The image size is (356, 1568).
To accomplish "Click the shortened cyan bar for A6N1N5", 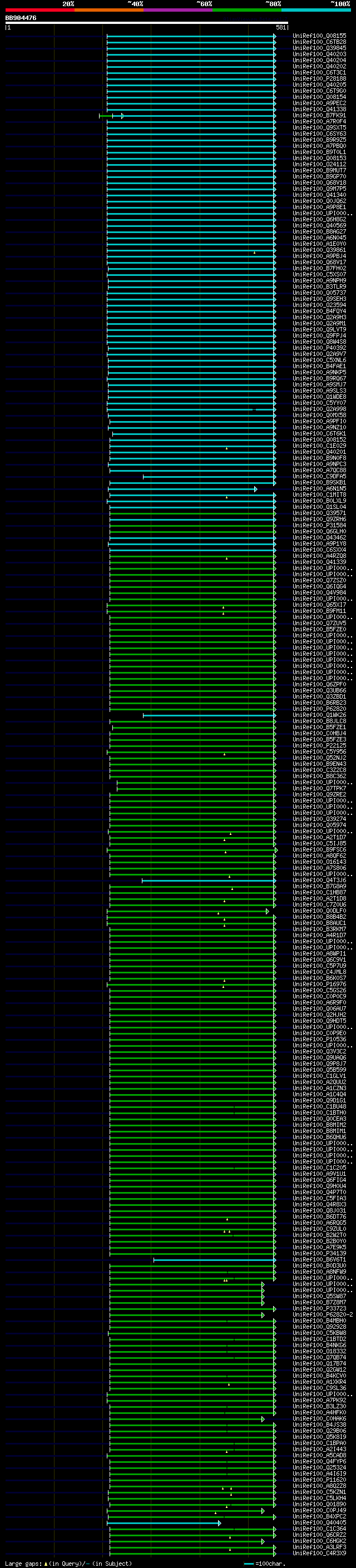I will coord(182,489).
